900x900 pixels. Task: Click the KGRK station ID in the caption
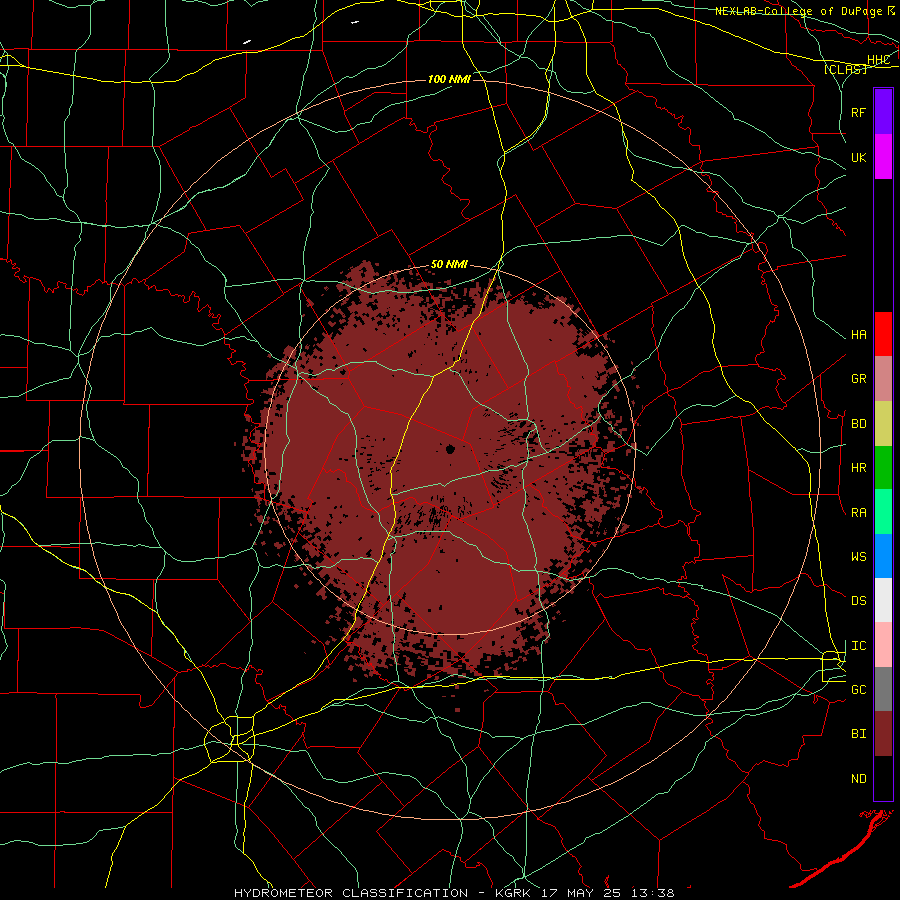[512, 893]
